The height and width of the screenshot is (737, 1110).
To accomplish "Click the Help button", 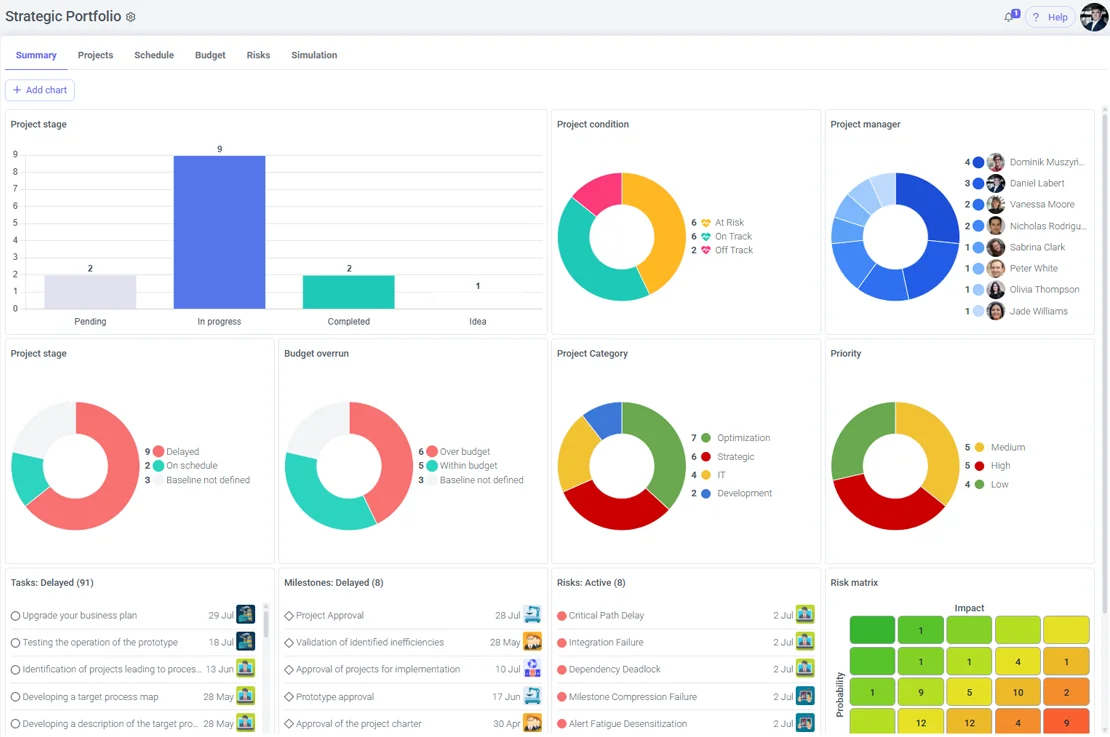I will (x=1050, y=17).
